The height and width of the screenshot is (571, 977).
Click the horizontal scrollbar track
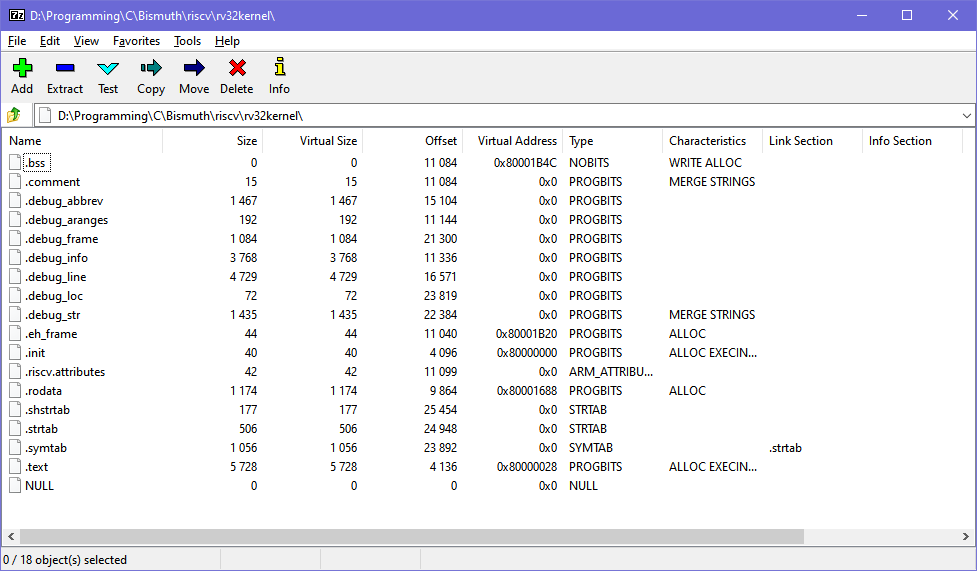point(880,537)
